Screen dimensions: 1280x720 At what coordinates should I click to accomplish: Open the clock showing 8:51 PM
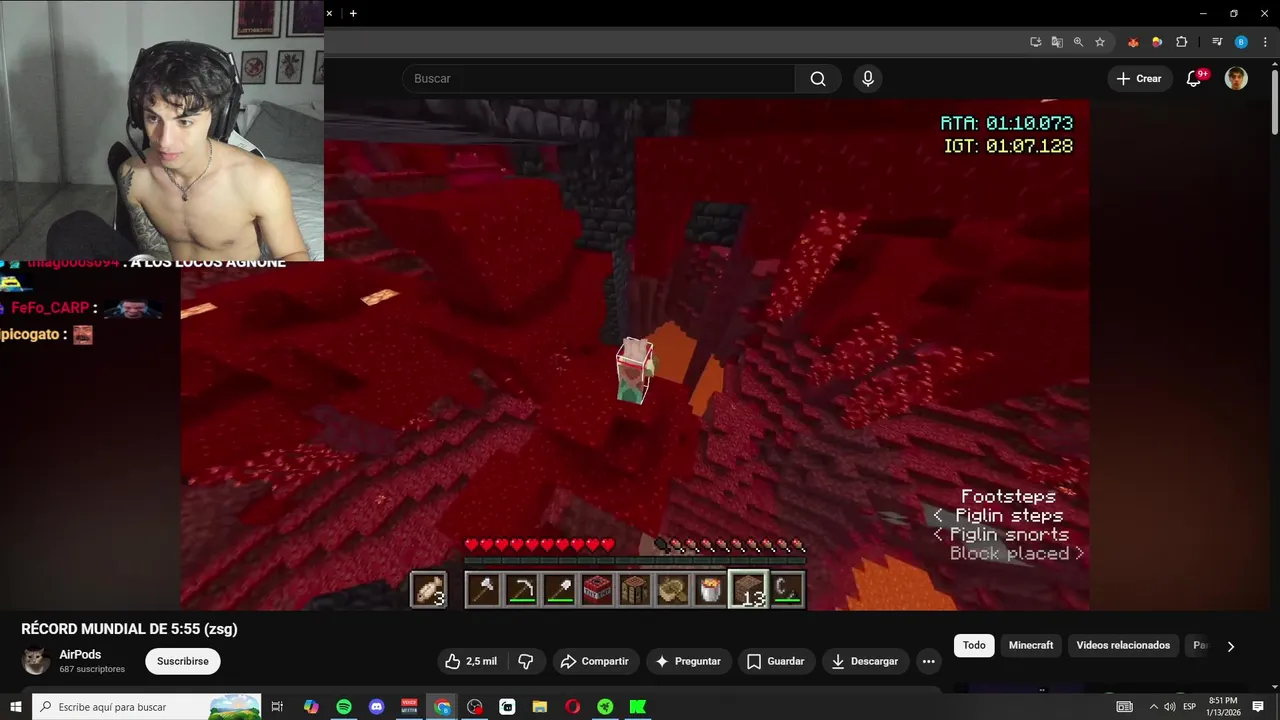pyautogui.click(x=1223, y=707)
